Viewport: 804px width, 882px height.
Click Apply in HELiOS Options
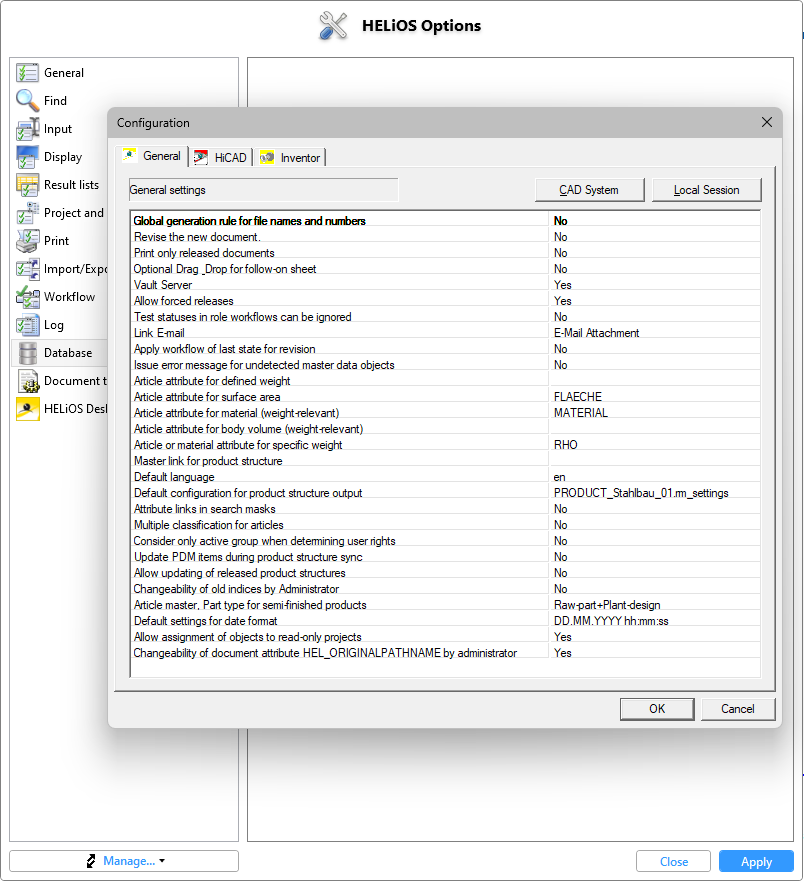pyautogui.click(x=756, y=862)
